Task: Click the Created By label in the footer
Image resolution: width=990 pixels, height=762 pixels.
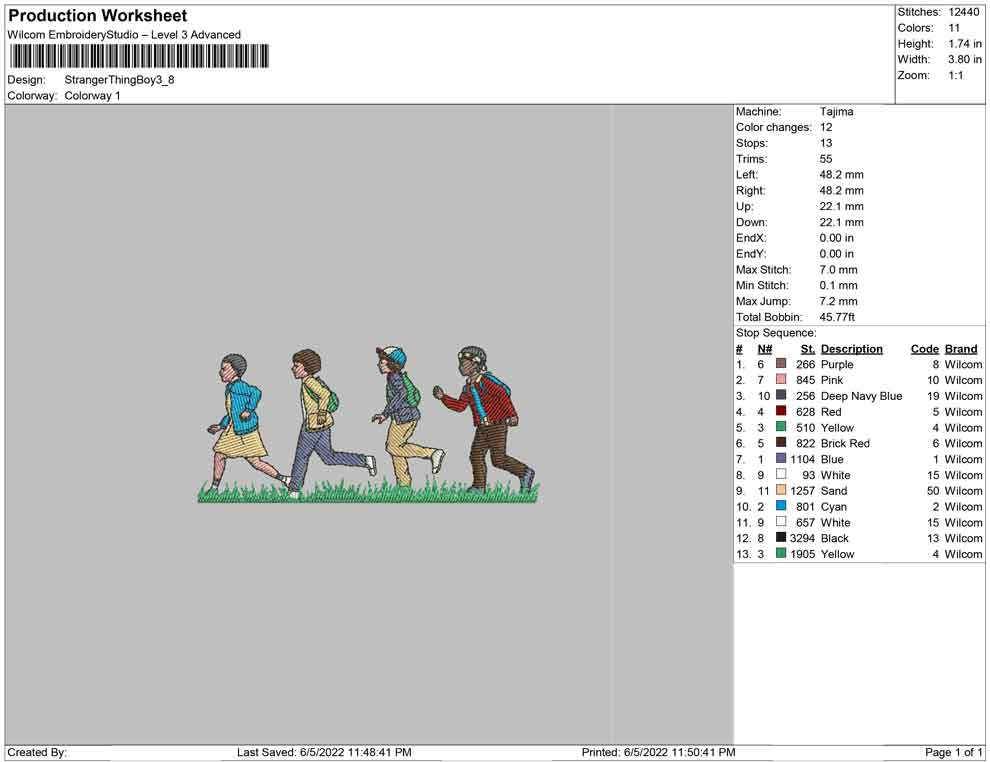Action: pyautogui.click(x=37, y=752)
